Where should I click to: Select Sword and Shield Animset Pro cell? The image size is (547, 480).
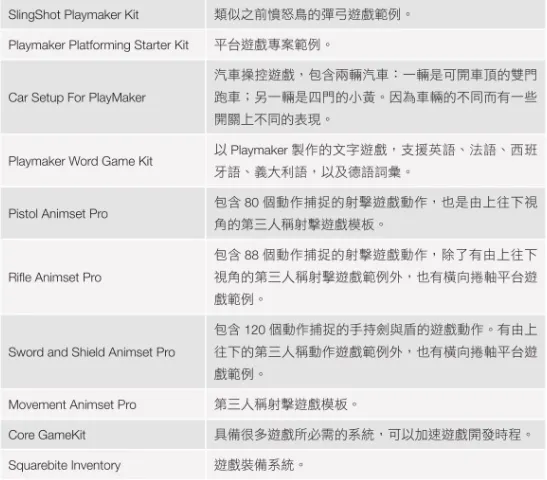(x=103, y=352)
